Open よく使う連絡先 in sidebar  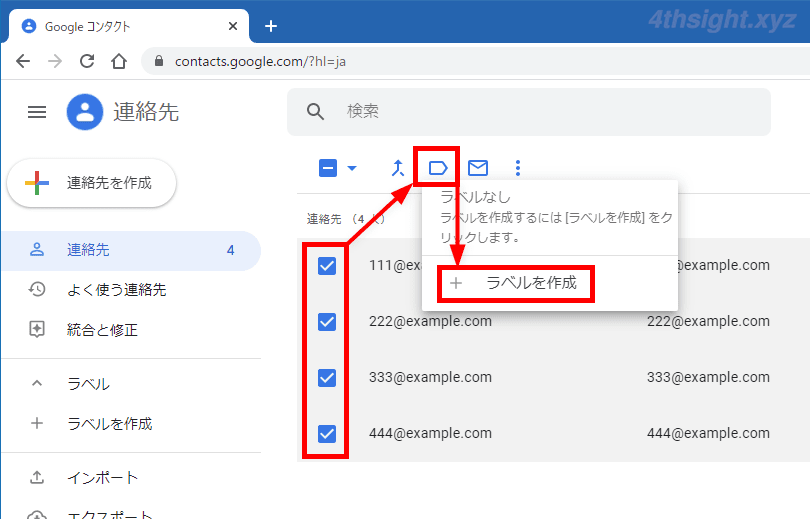click(115, 290)
